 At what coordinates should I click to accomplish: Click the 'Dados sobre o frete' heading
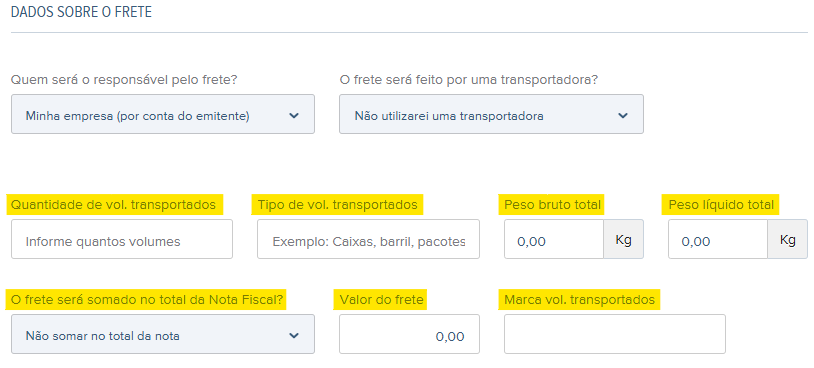click(82, 12)
